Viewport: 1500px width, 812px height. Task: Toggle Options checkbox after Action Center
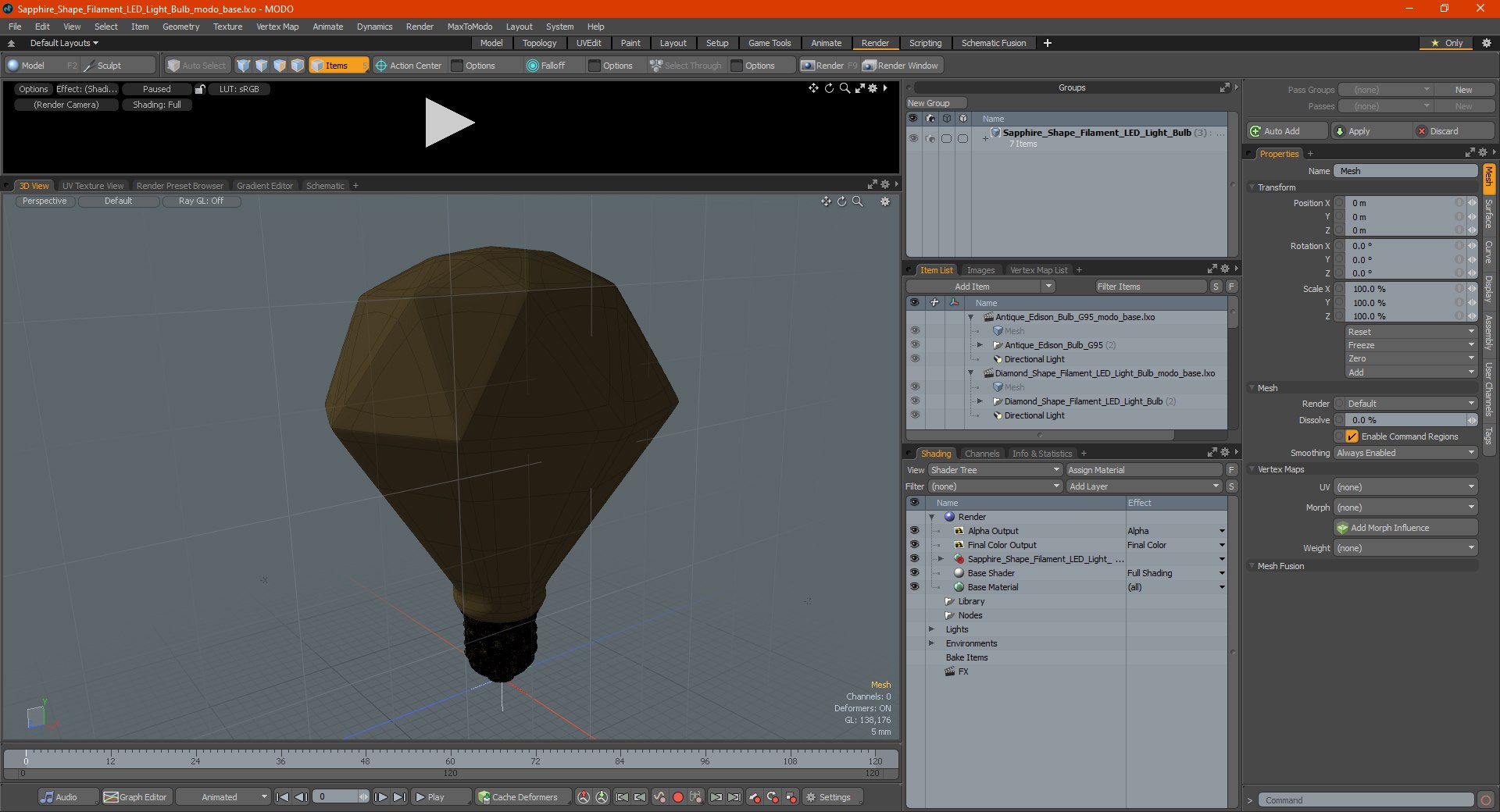click(x=458, y=66)
